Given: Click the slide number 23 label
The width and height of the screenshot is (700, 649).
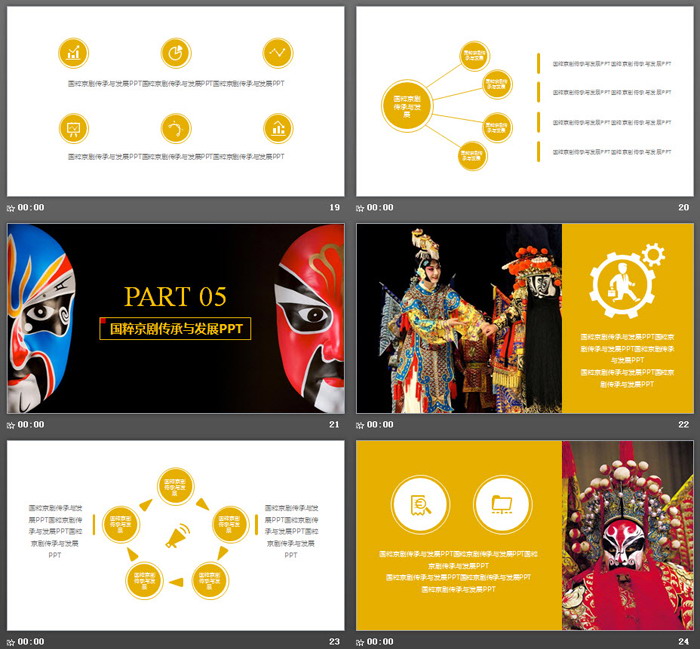Looking at the screenshot, I should 334,641.
